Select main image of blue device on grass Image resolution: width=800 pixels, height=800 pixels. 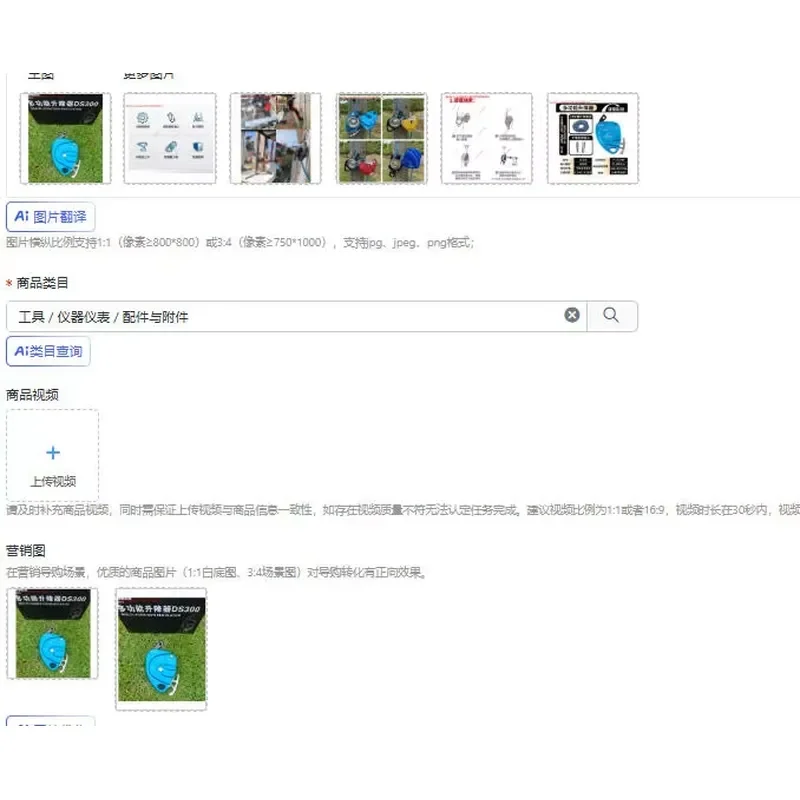(x=65, y=138)
